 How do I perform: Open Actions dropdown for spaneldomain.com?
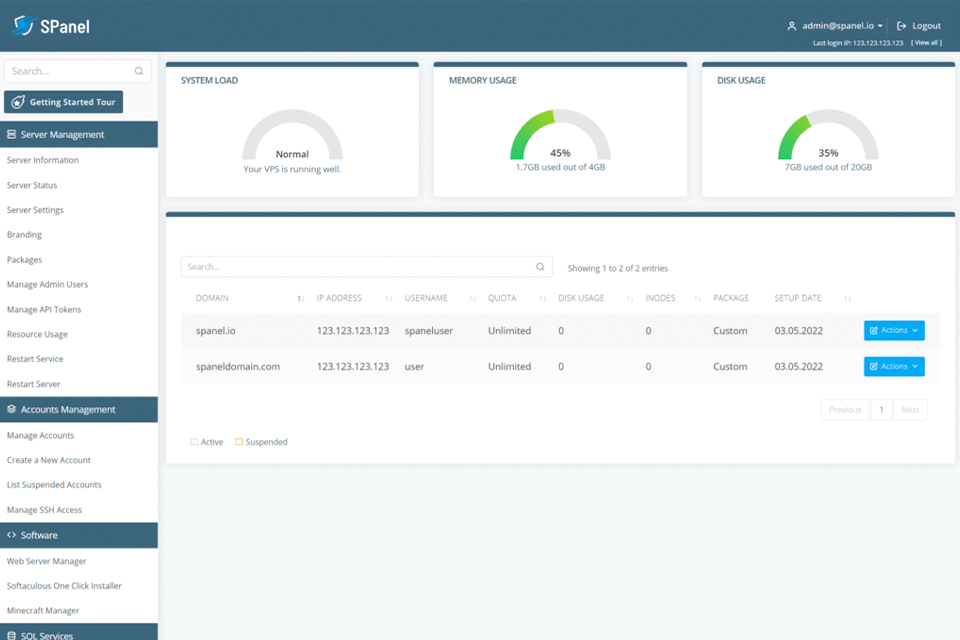(x=894, y=366)
